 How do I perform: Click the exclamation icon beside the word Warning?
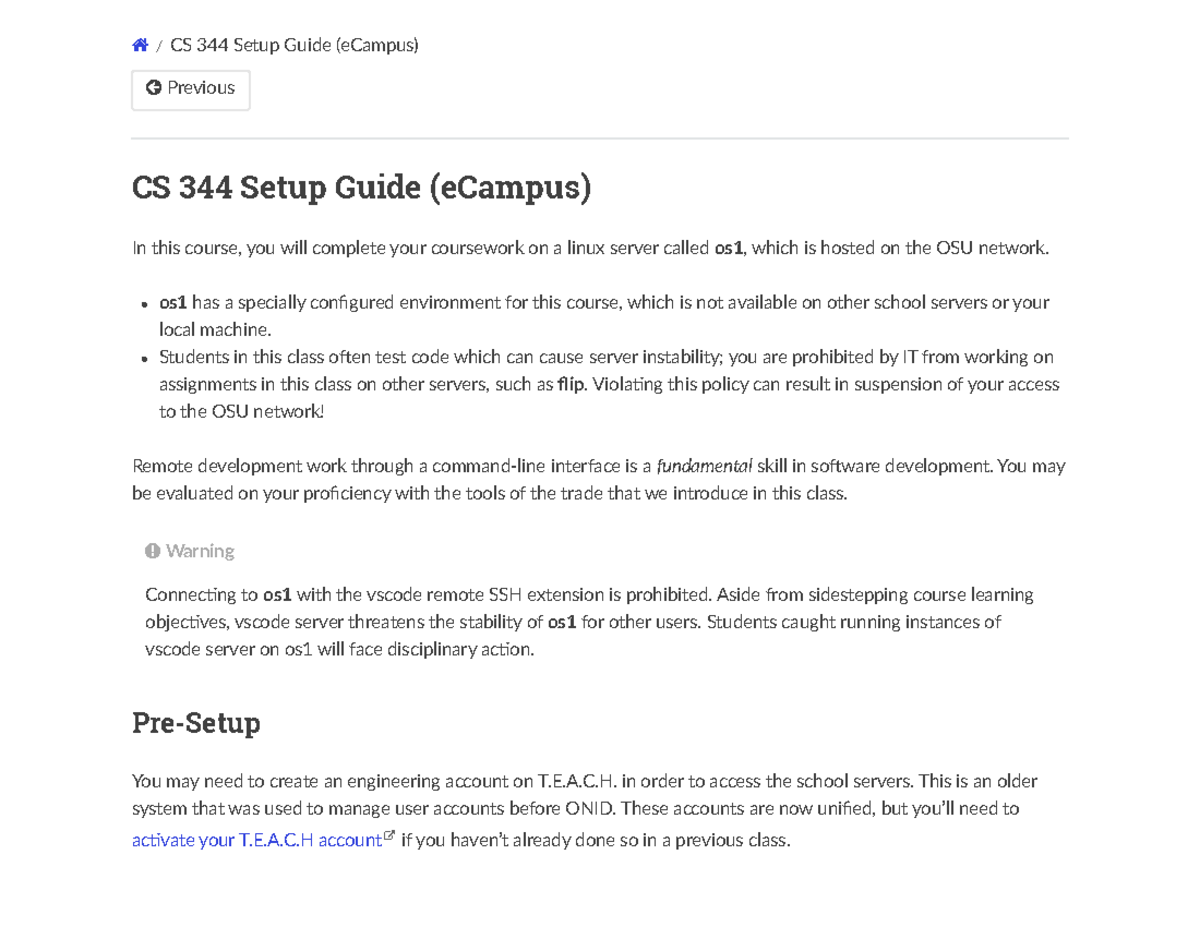click(152, 550)
